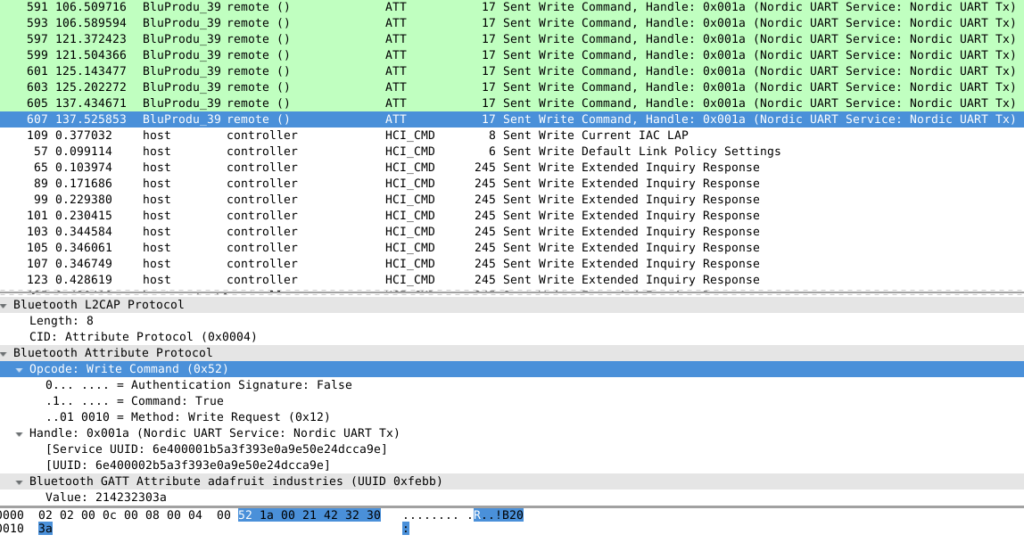Click the Service UUID line
This screenshot has width=1024, height=543.
215,449
